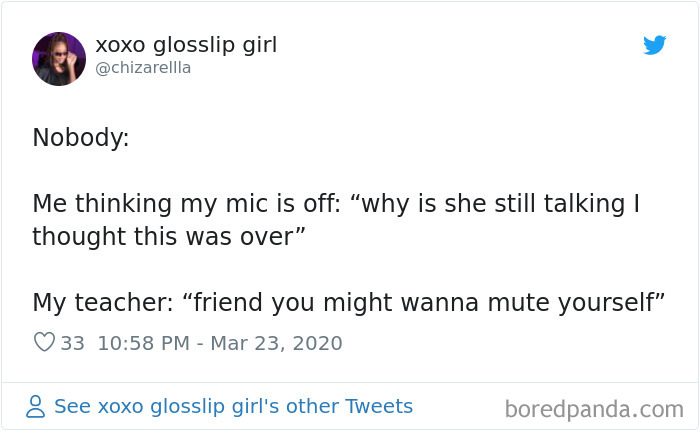
Task: Open the profile avatar of chizarellla
Action: (59, 58)
